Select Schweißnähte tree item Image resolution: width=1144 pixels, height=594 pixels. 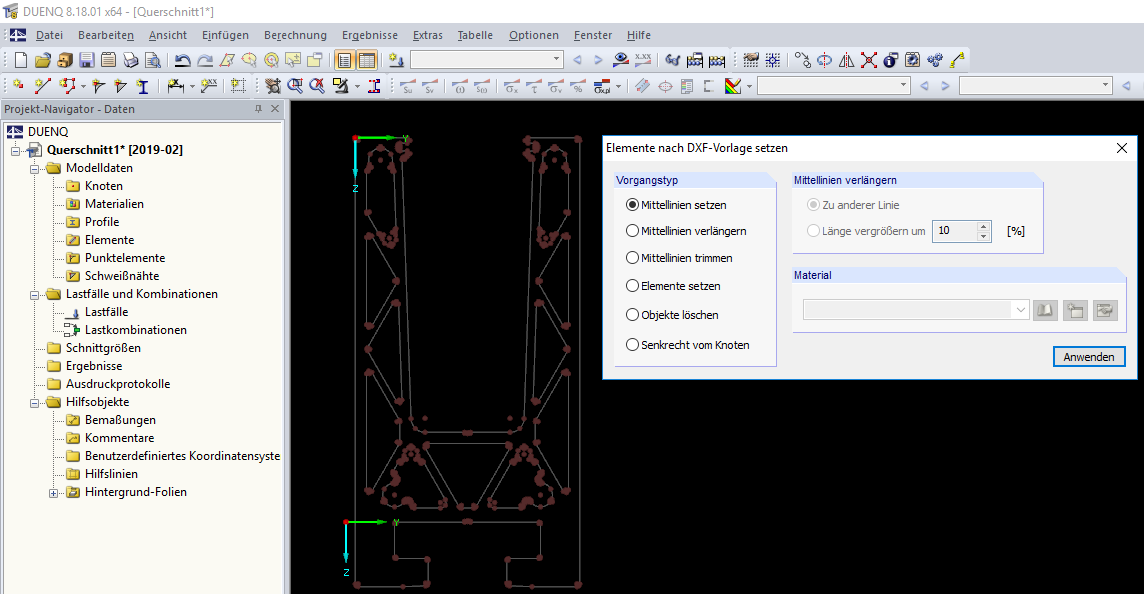coord(122,276)
